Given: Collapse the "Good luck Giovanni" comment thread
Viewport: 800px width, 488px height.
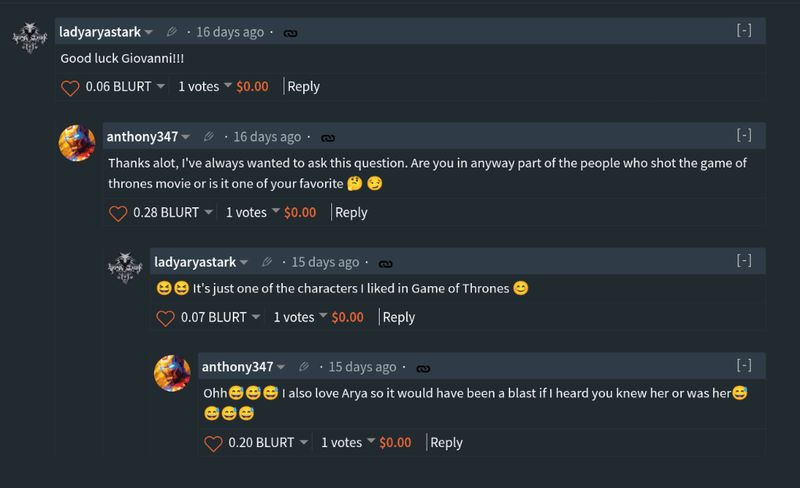Looking at the screenshot, I should click(744, 31).
